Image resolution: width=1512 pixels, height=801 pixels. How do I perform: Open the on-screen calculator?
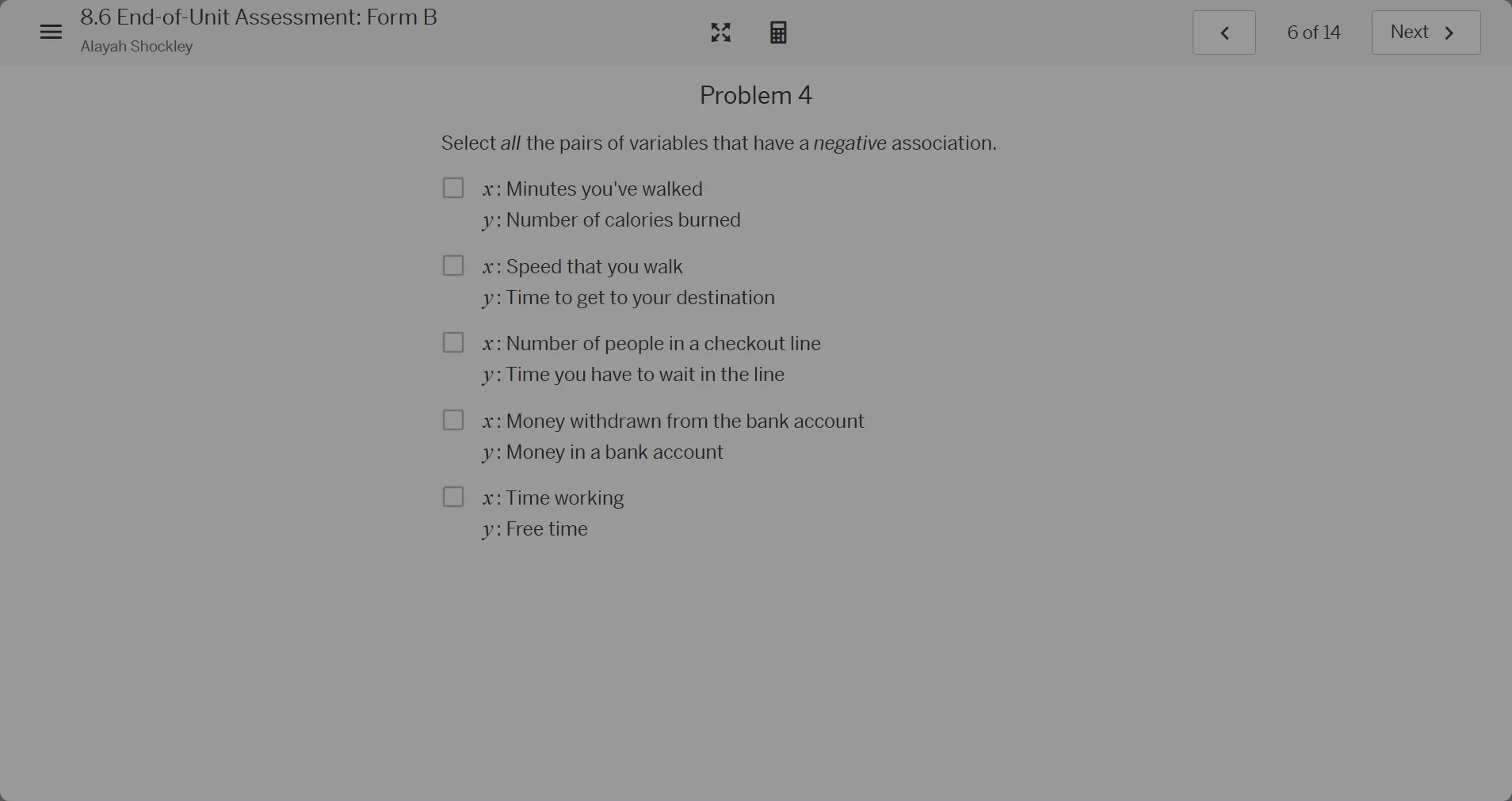click(777, 32)
